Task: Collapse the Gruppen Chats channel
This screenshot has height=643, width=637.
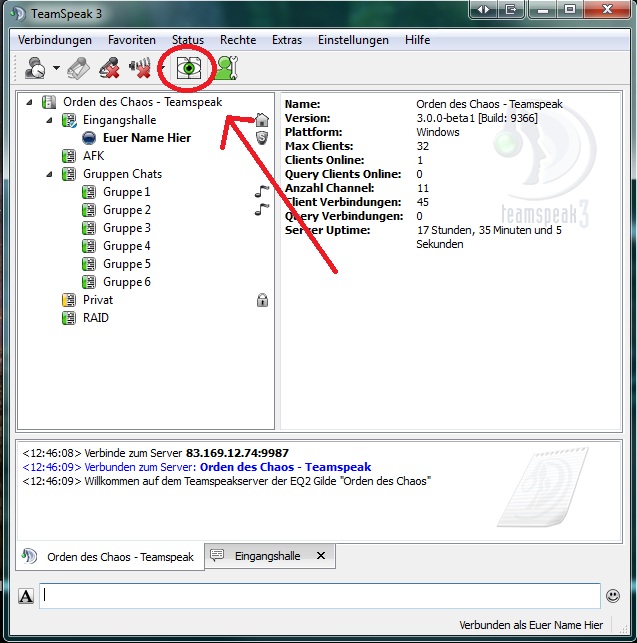Action: (49, 174)
